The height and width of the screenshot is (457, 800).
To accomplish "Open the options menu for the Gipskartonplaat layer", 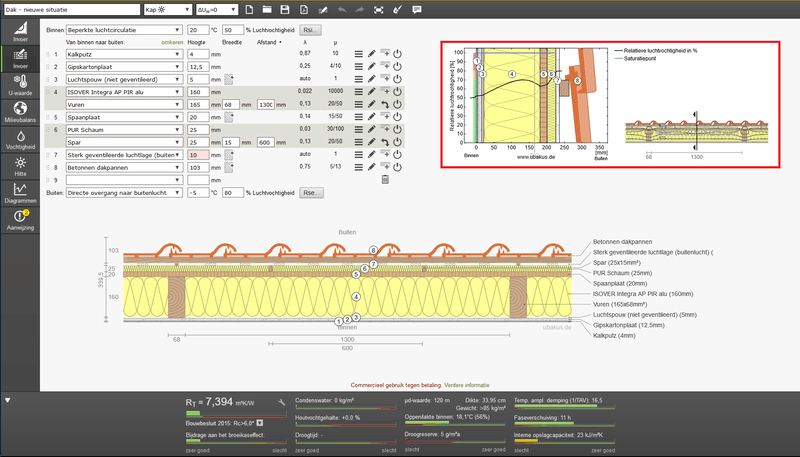I will [359, 66].
